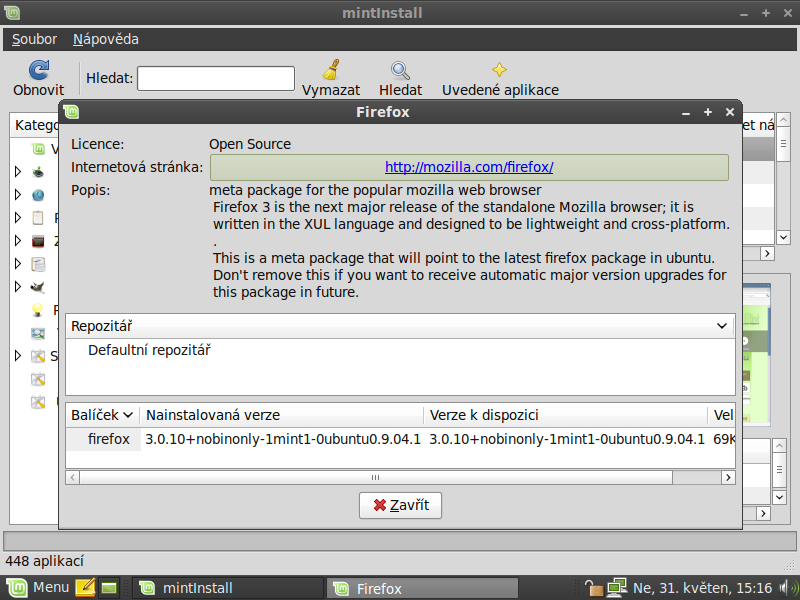Switch to mintInstall in the taskbar
Image resolution: width=800 pixels, height=600 pixels.
coord(228,588)
